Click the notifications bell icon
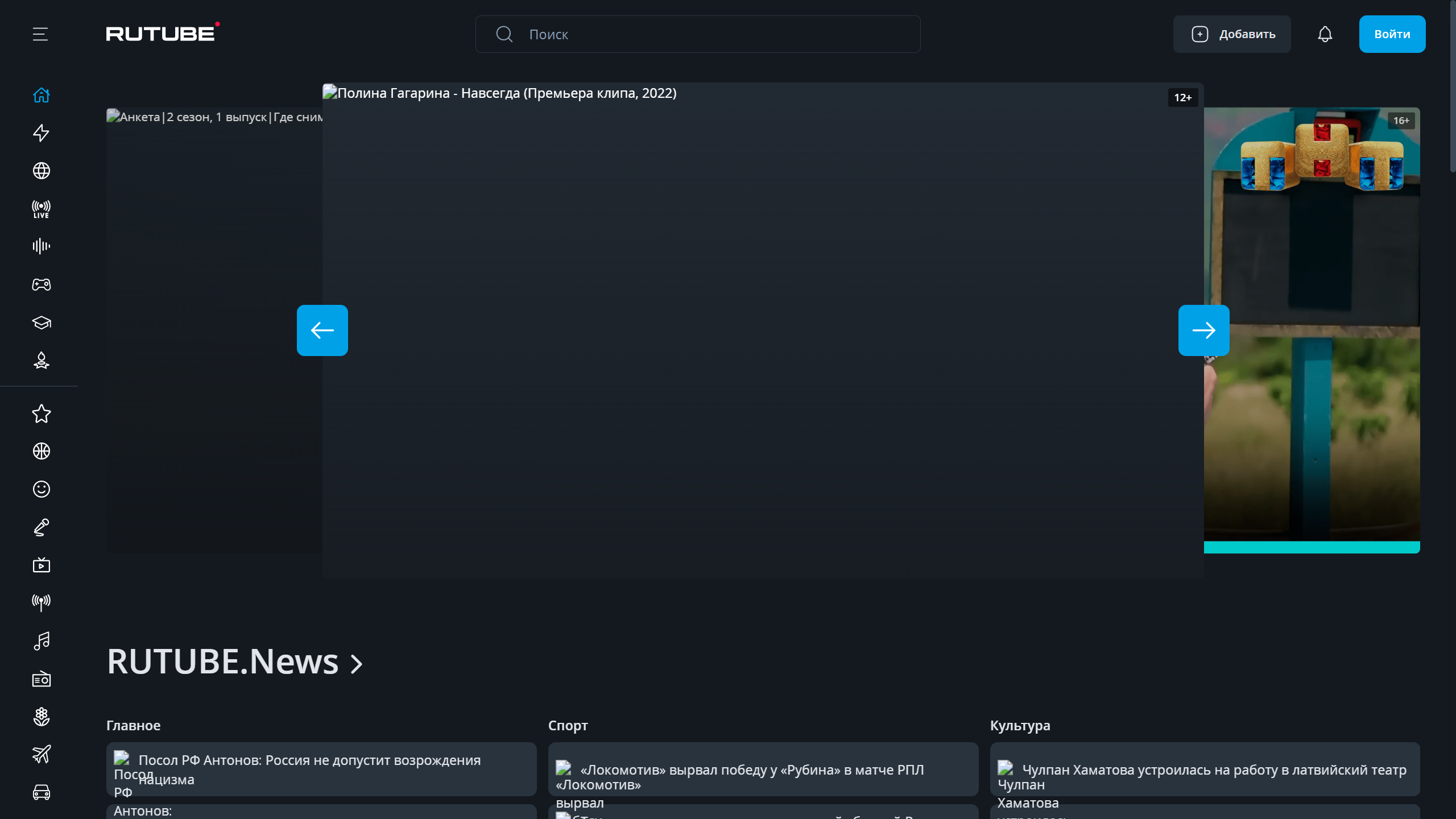The image size is (1456, 819). pos(1325,34)
